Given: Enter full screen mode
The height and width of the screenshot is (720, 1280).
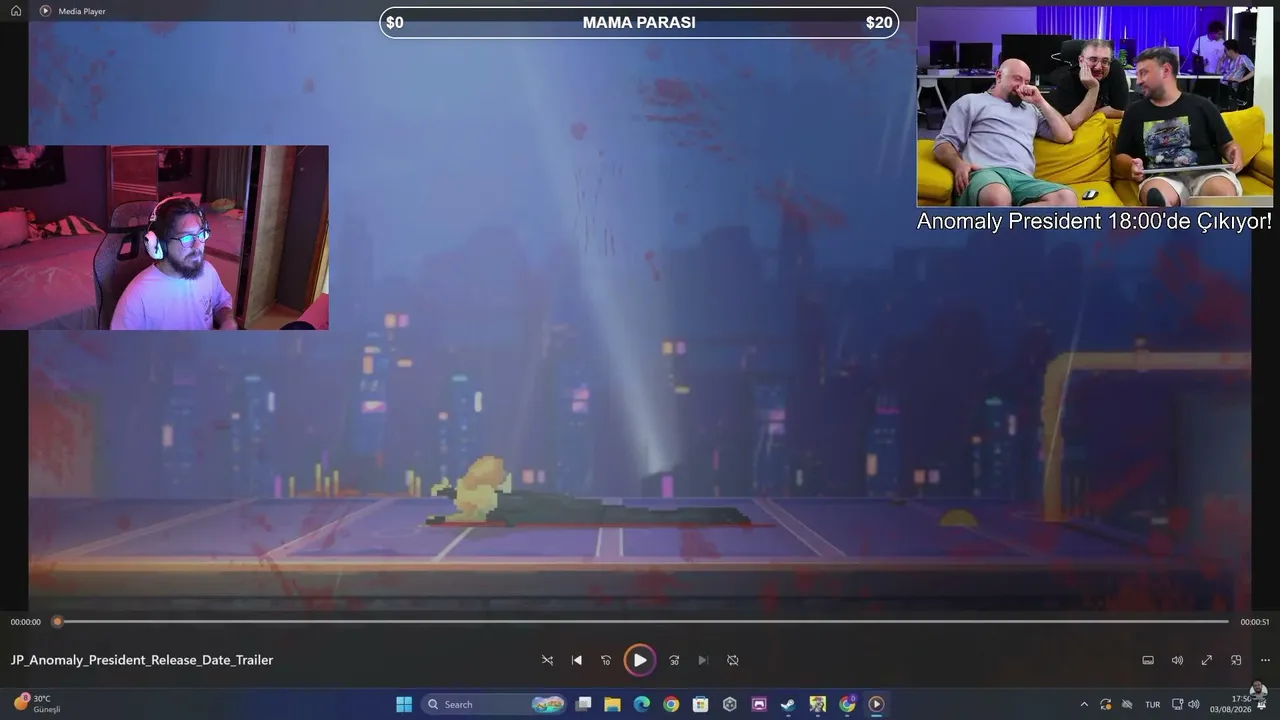Looking at the screenshot, I should click(x=1207, y=660).
